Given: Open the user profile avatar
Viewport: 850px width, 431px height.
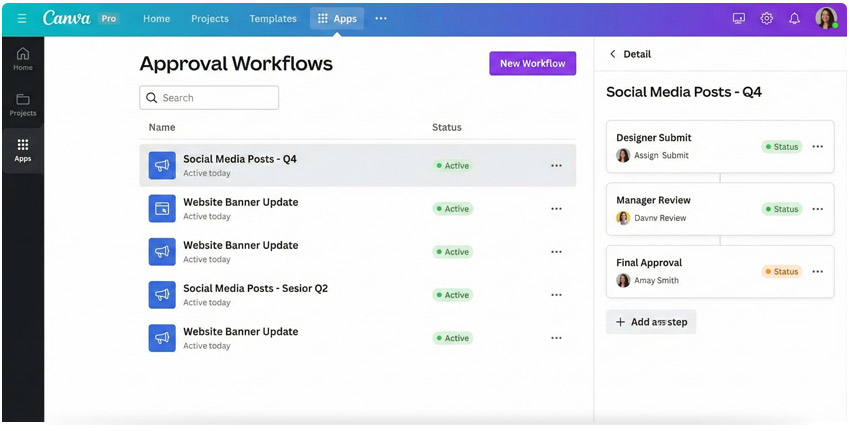Looking at the screenshot, I should 826,18.
